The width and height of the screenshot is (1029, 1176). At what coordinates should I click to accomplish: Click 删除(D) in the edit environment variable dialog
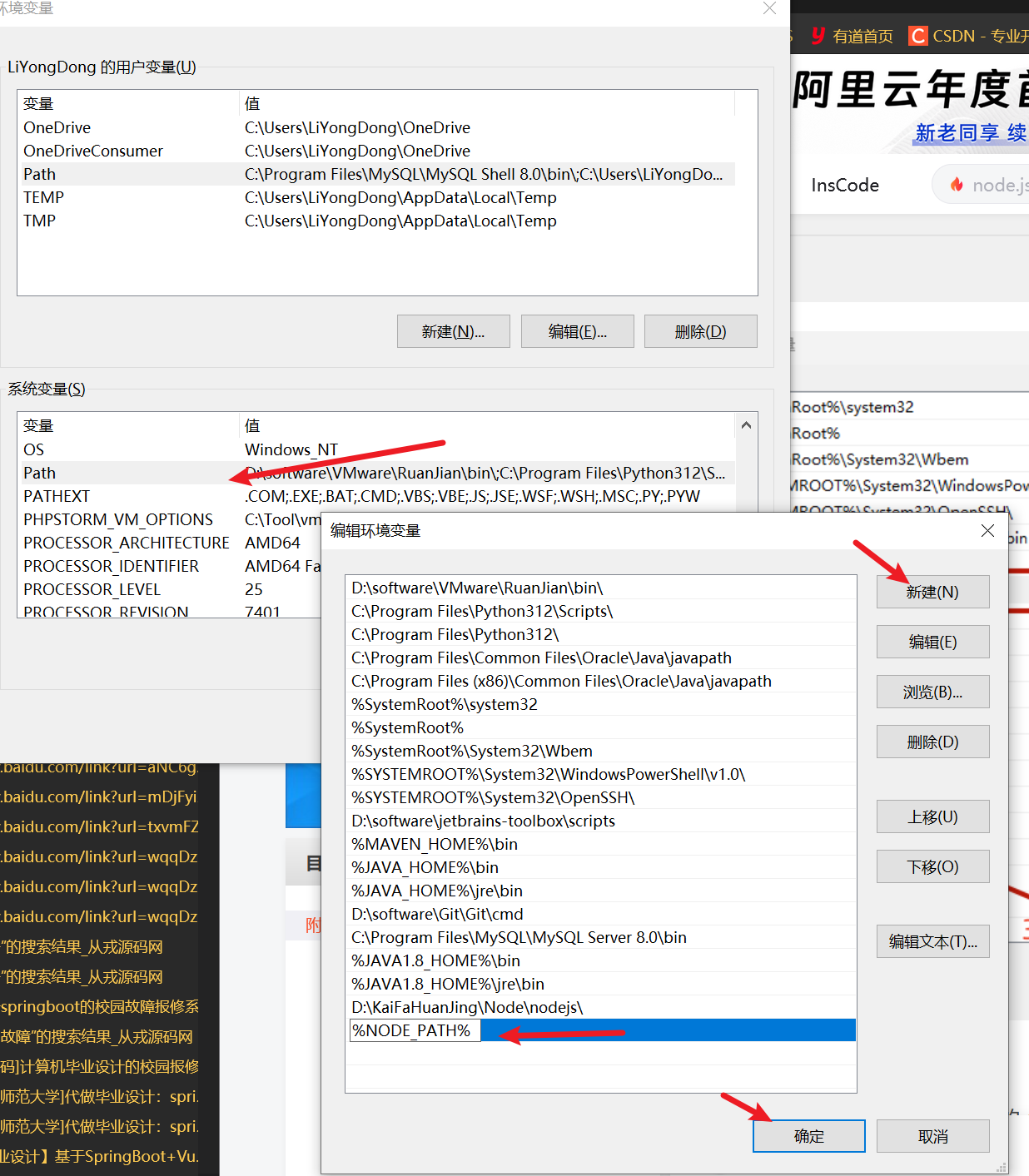(932, 742)
